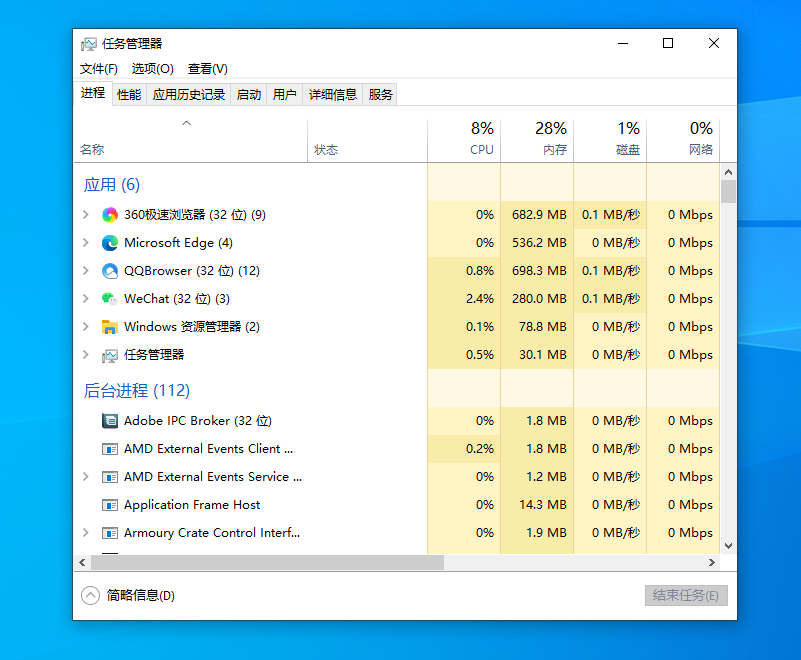Click the 30.1 MB memory cell
The image size is (801, 660).
[x=537, y=355]
